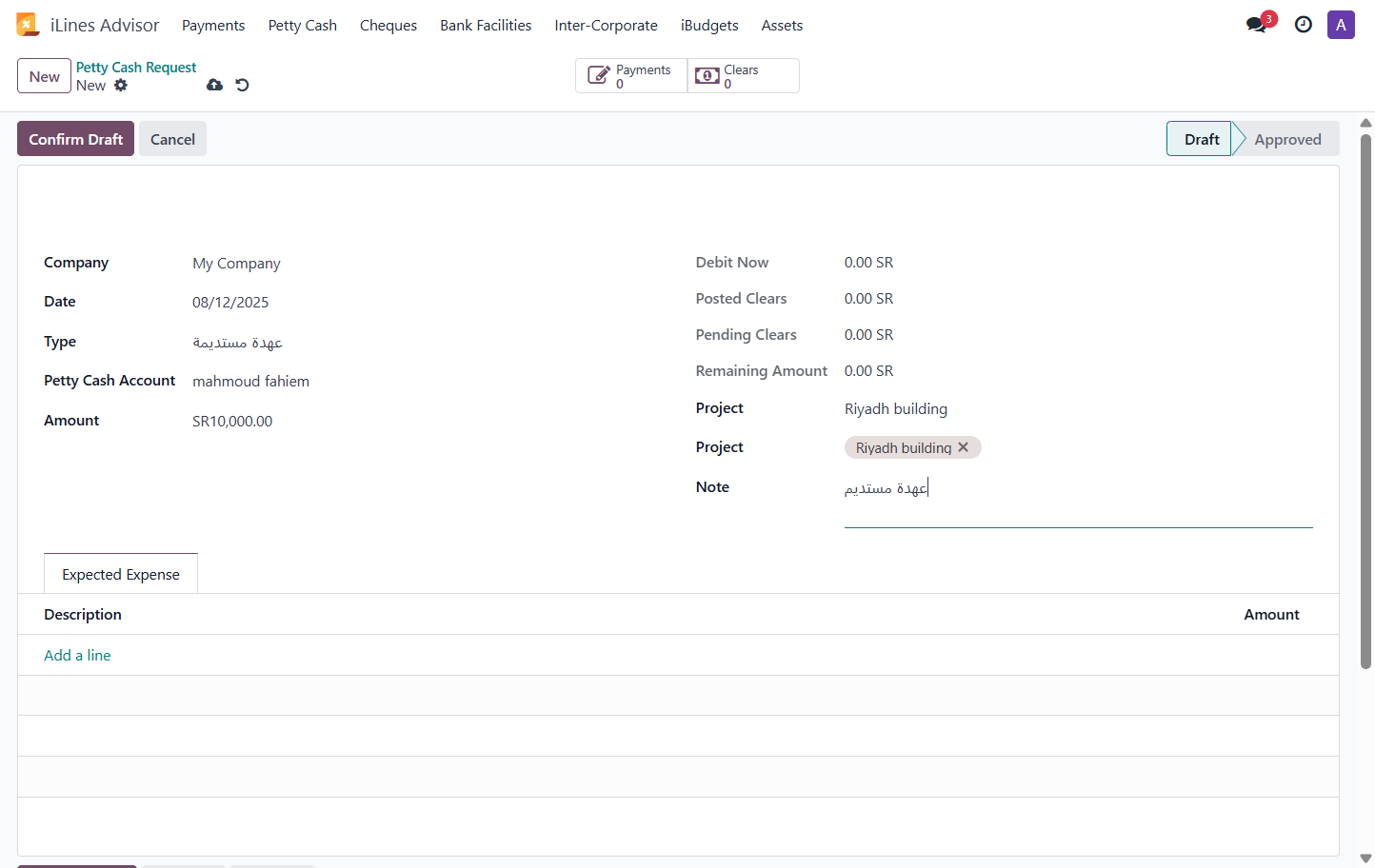
Task: Open the Payments menu
Action: (x=213, y=26)
